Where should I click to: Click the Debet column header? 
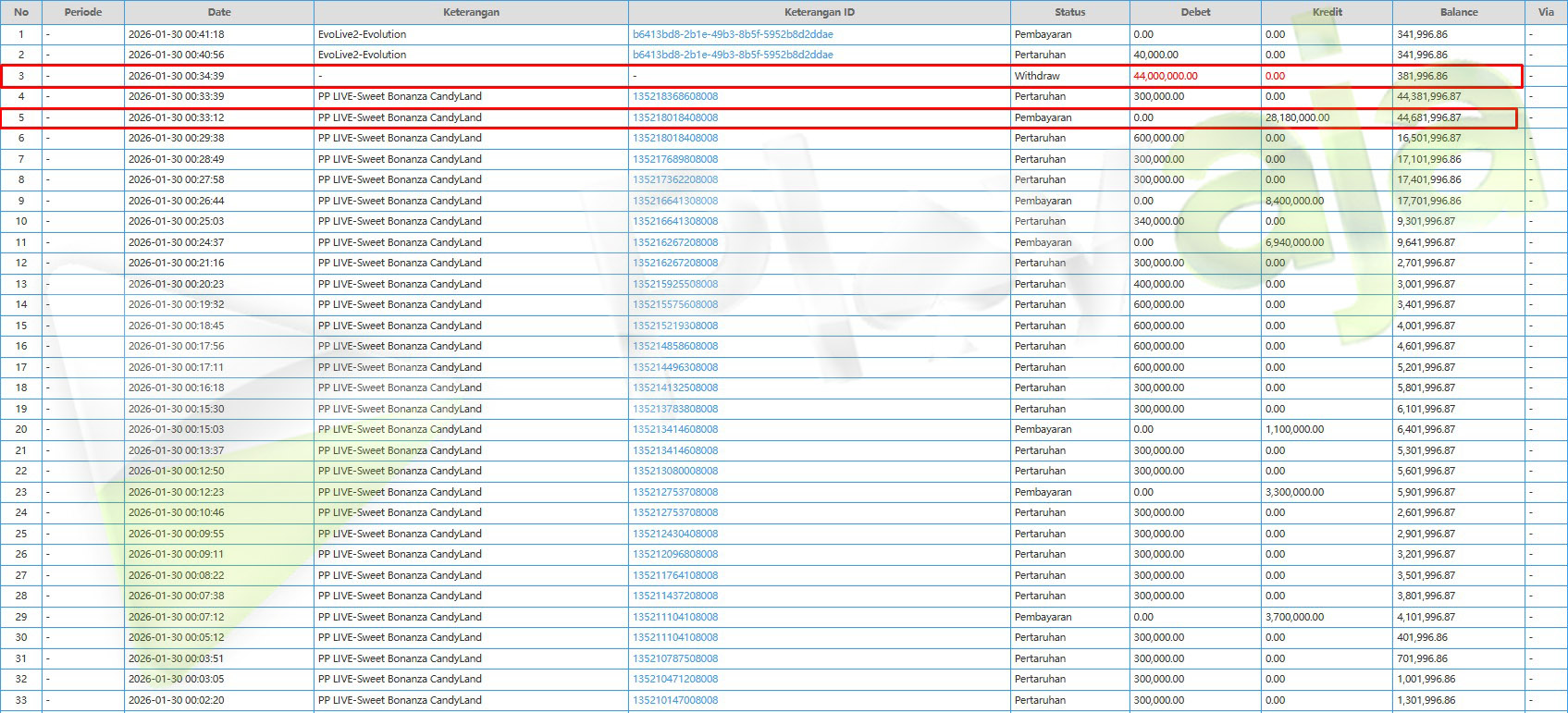click(x=1195, y=12)
